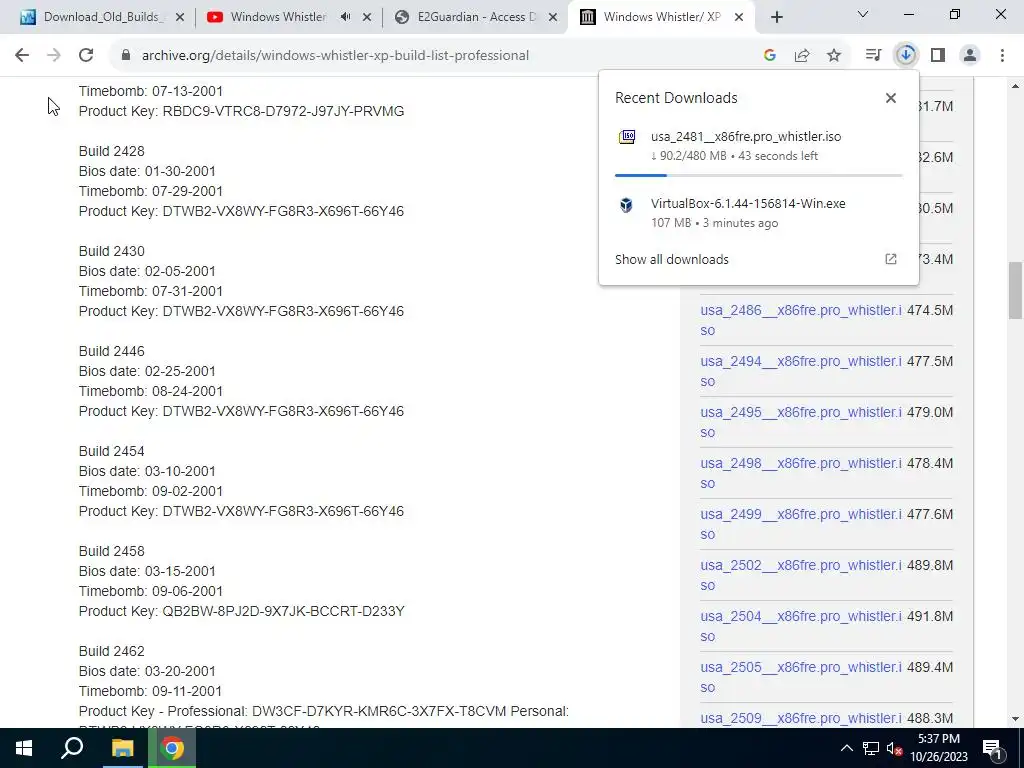Download usa_2494 whistler ISO link
Image resolution: width=1024 pixels, height=768 pixels.
801,371
